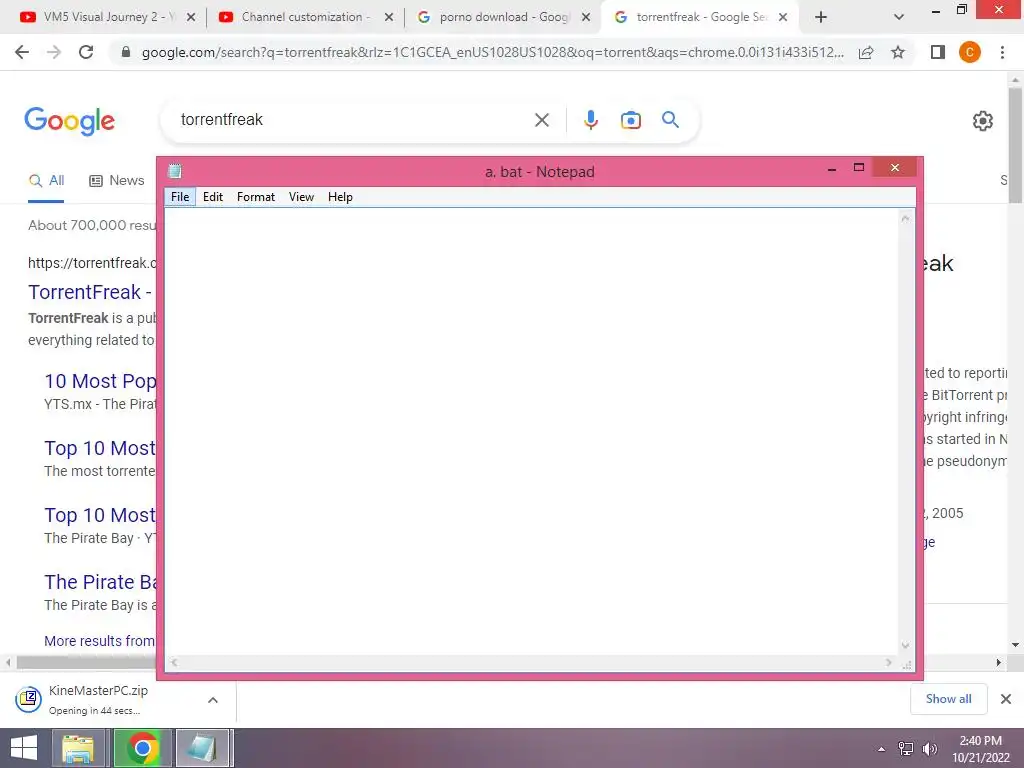Click the Google search magnifier button
The image size is (1024, 768).
(x=670, y=120)
